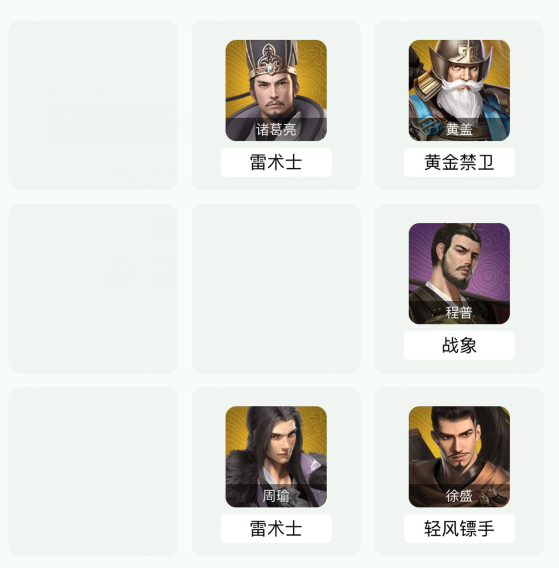Select the 黄盖 hero portrait
559x568 pixels.
click(x=459, y=90)
